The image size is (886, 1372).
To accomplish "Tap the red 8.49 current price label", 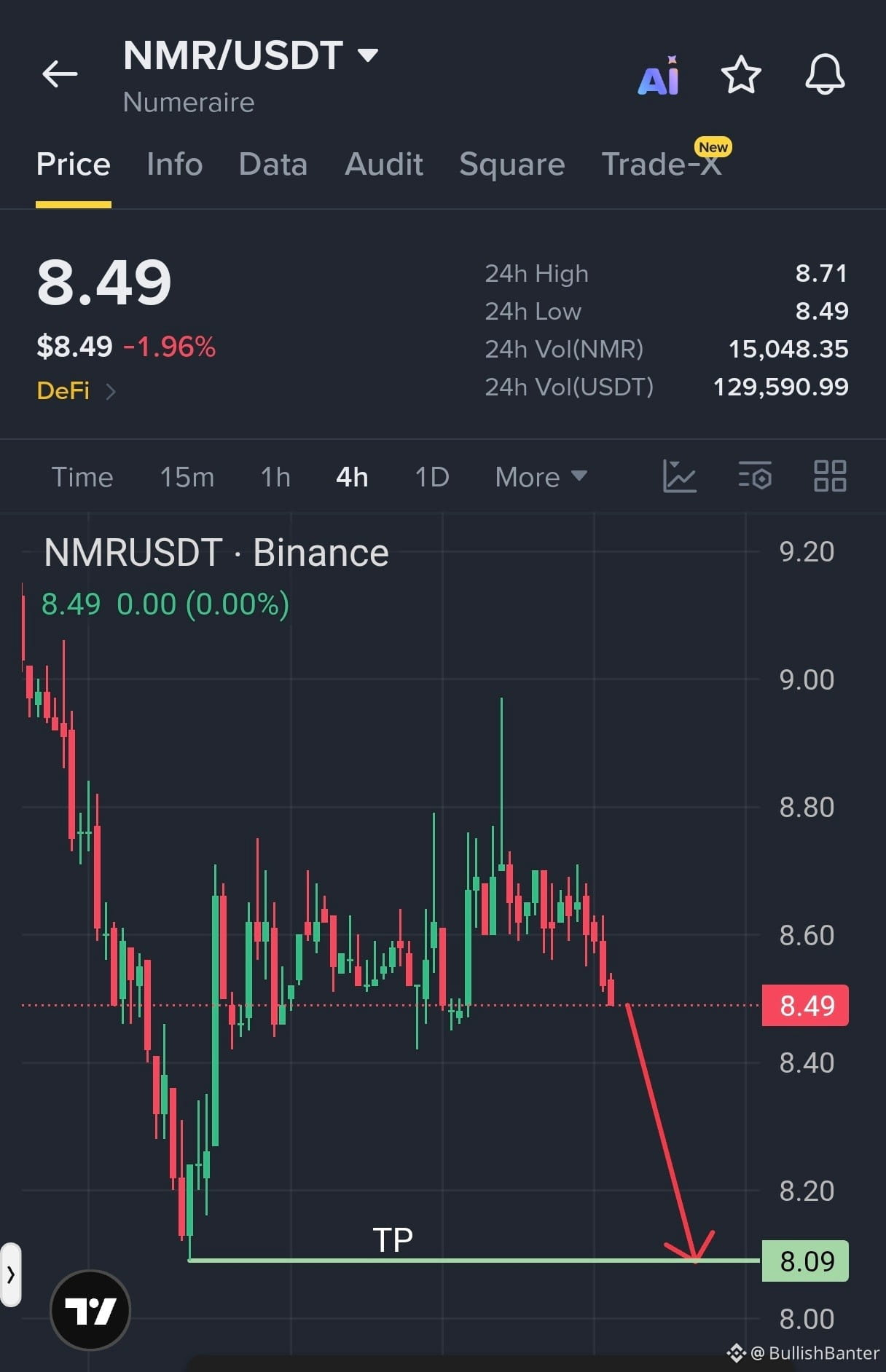I will point(805,1006).
